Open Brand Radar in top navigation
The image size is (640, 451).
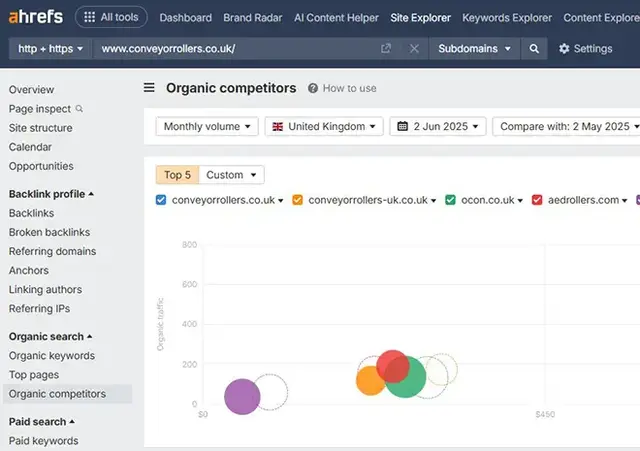(x=253, y=18)
